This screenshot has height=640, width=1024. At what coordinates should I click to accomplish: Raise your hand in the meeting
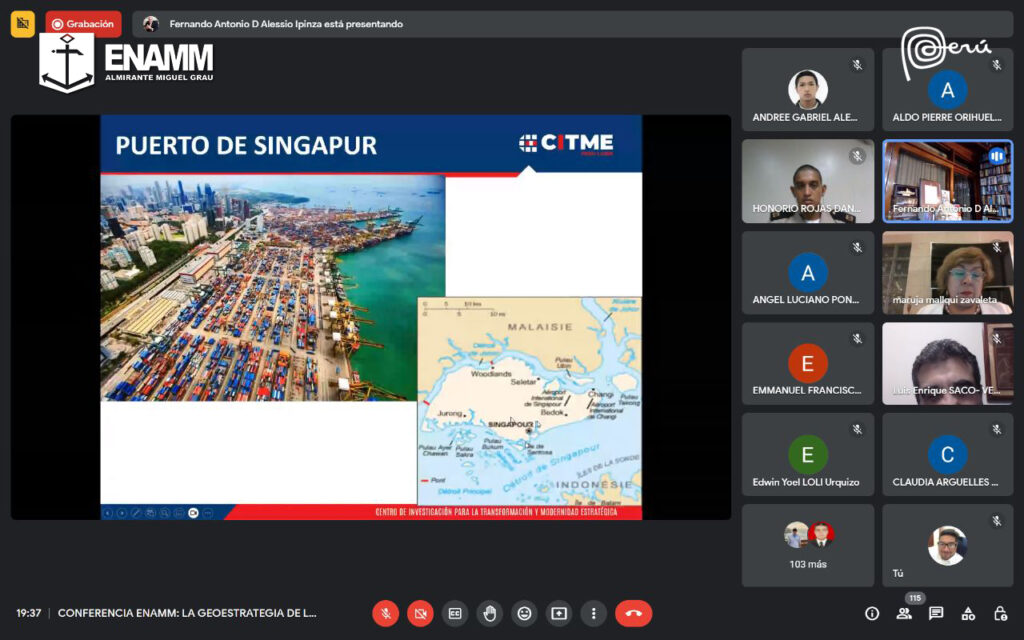(x=489, y=613)
